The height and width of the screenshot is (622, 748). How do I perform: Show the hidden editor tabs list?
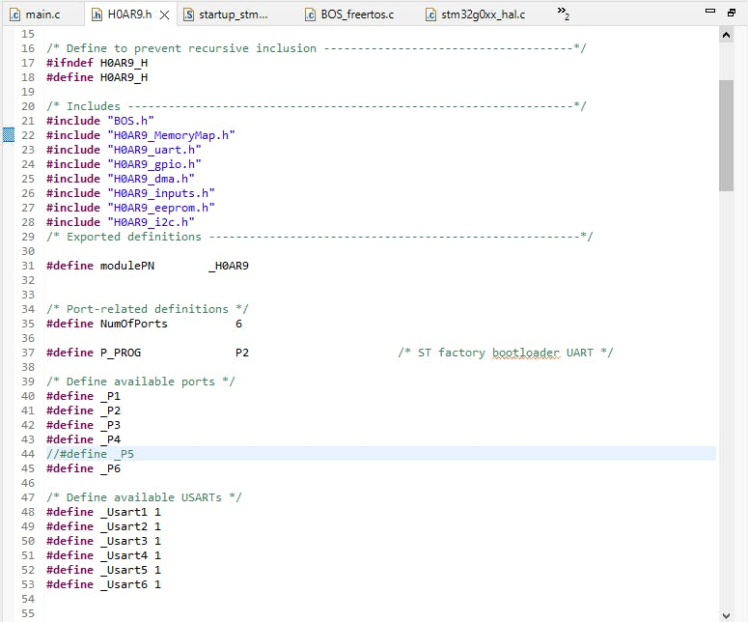coord(563,14)
